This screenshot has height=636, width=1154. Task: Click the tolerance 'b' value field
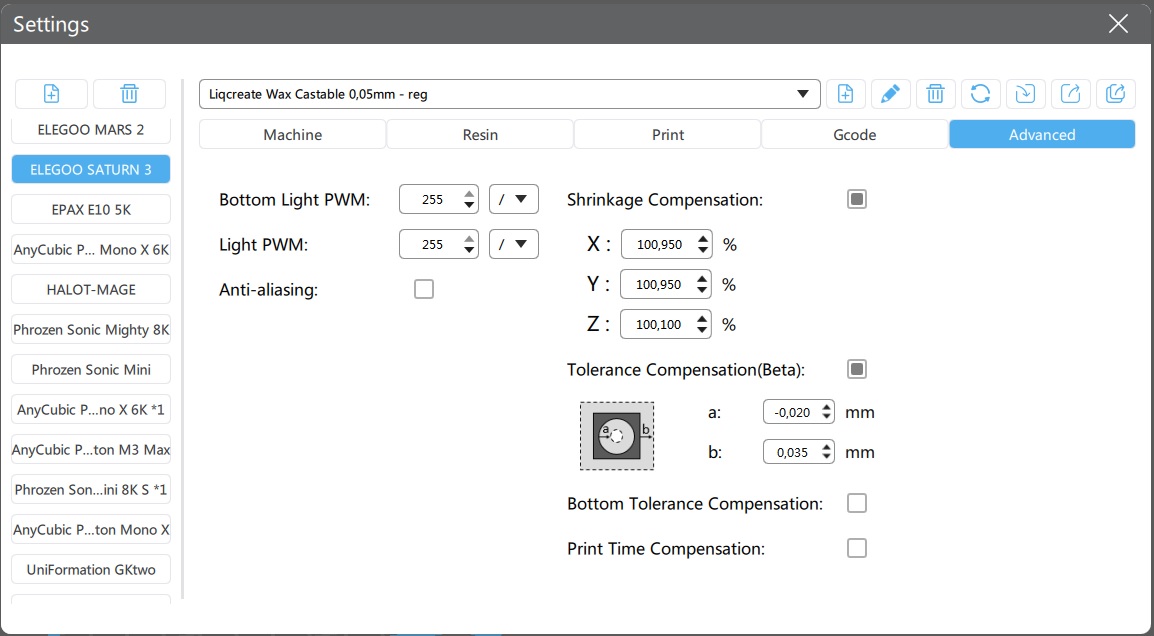(790, 452)
